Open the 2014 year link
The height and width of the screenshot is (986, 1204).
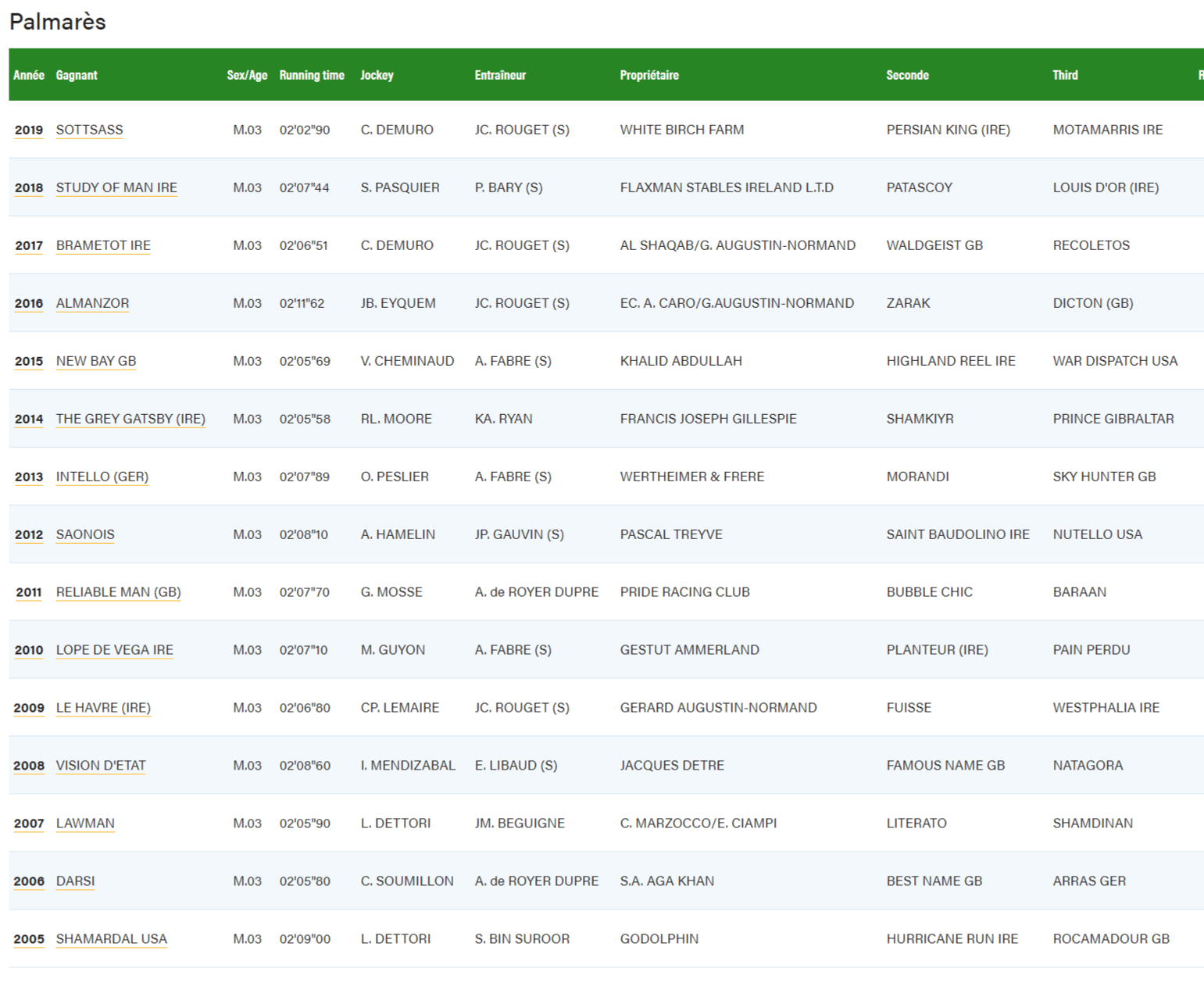[29, 419]
